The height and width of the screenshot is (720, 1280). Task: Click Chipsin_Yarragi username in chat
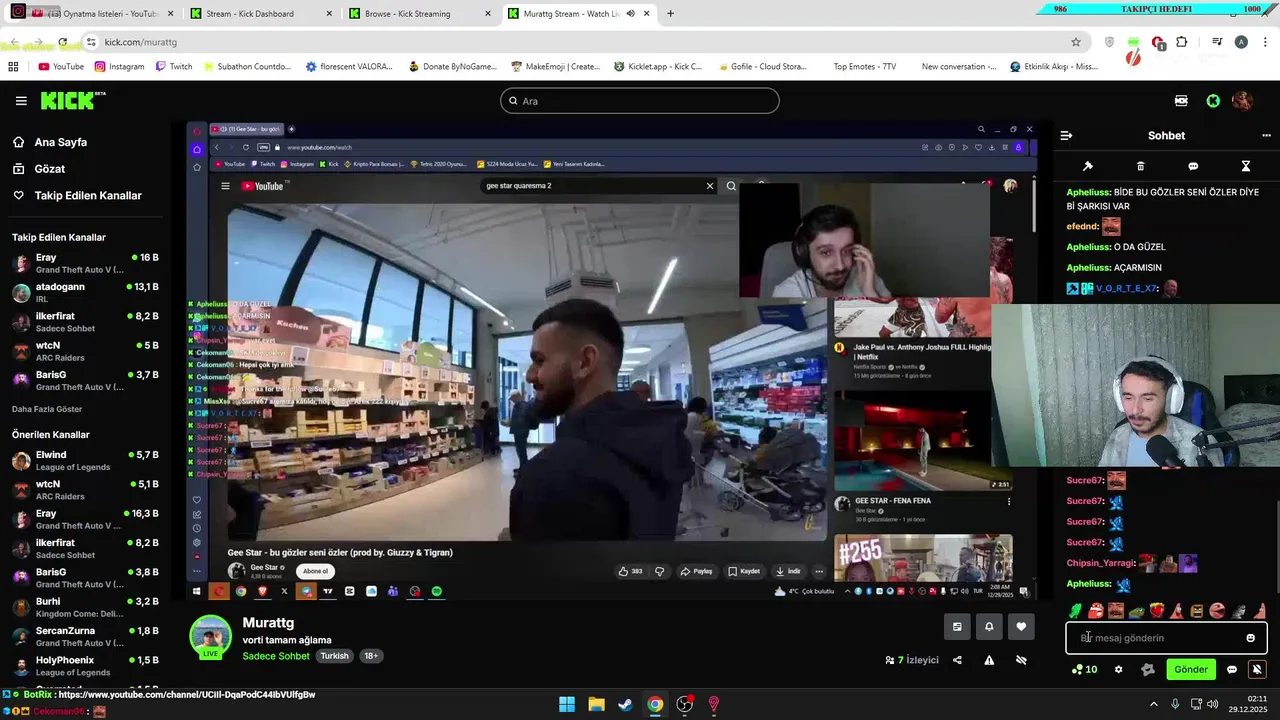1099,563
